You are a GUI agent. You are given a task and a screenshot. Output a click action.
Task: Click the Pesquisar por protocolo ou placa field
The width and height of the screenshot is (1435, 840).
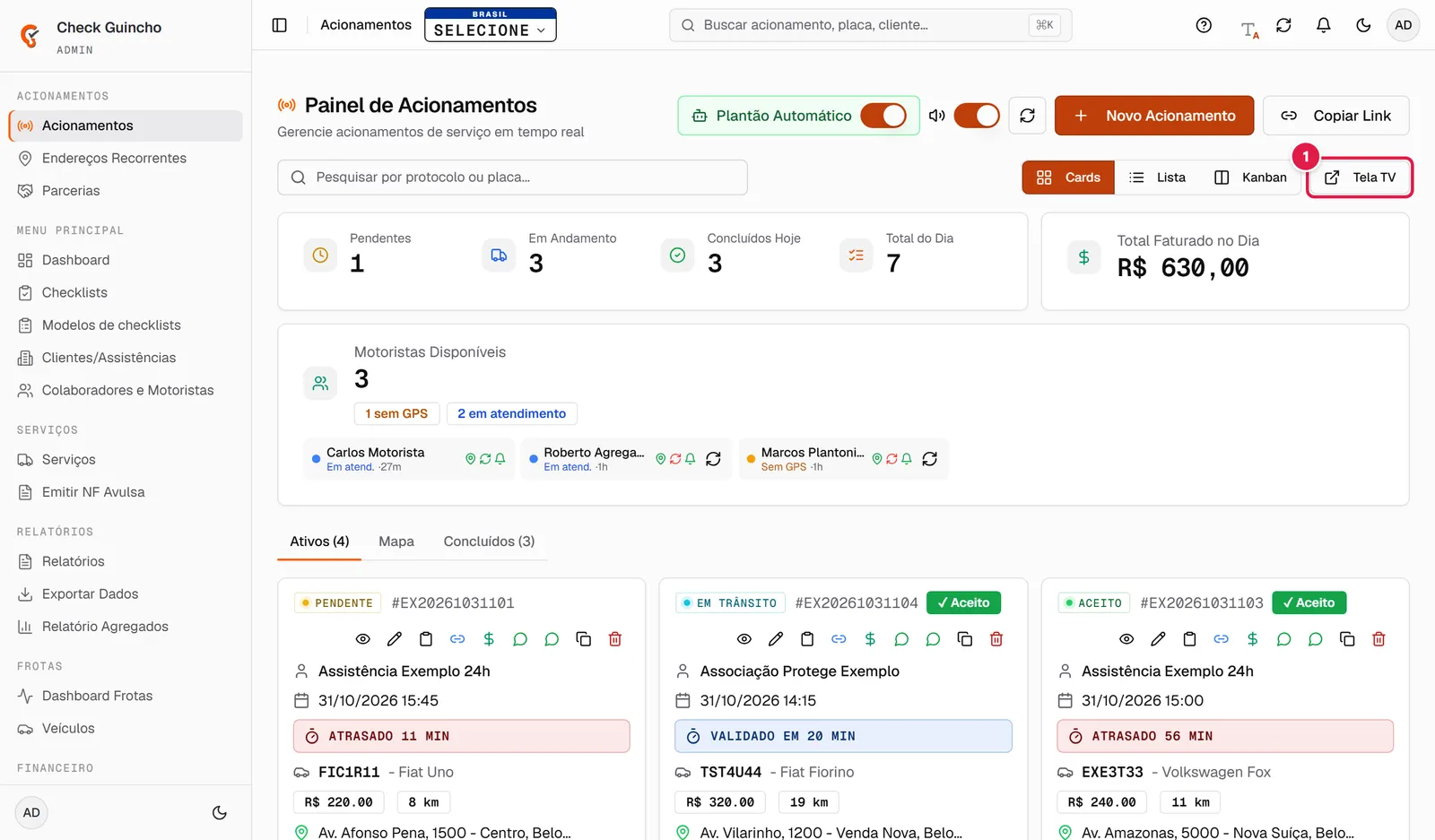(x=512, y=178)
